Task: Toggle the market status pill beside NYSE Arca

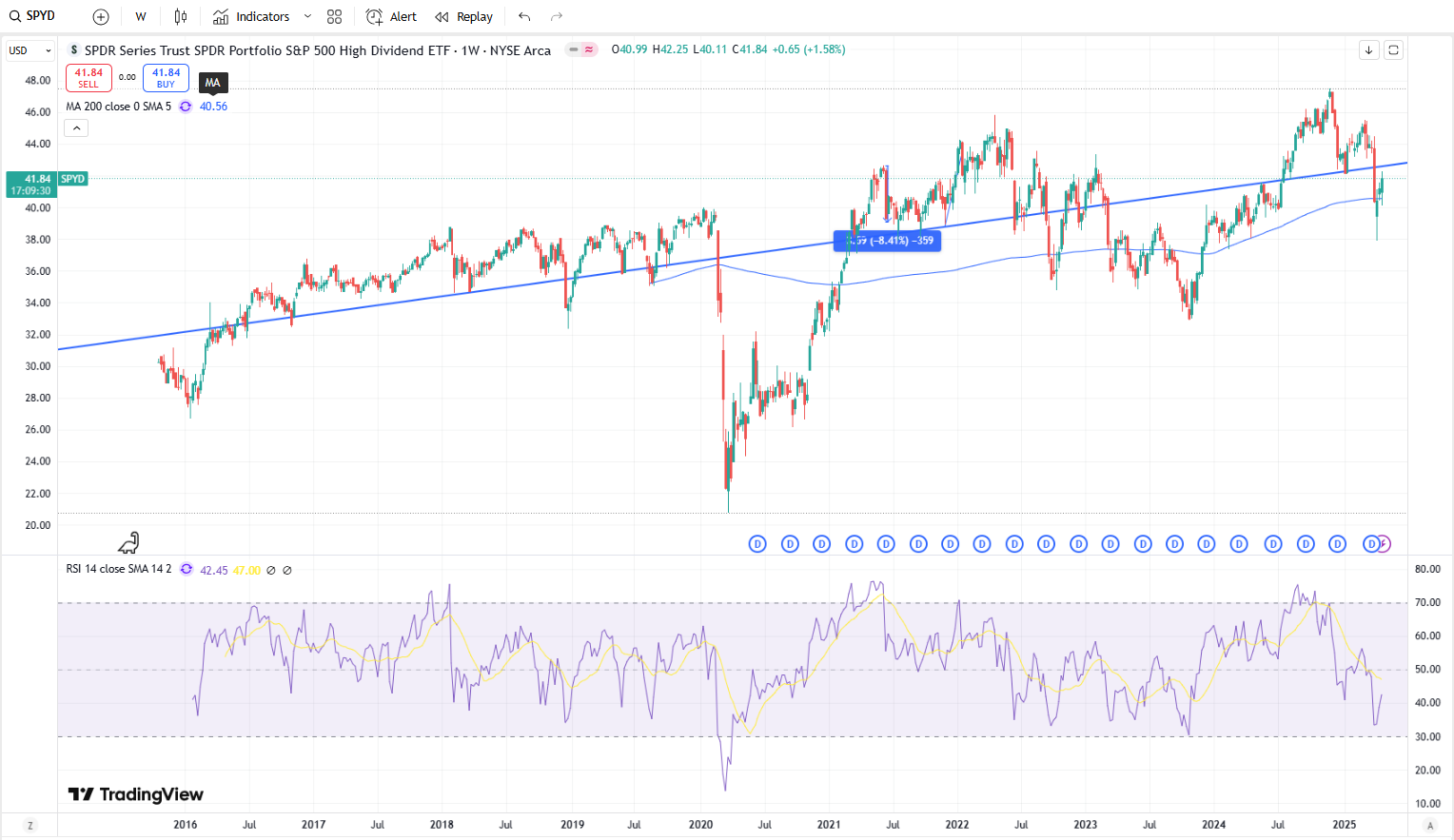Action: [x=580, y=49]
